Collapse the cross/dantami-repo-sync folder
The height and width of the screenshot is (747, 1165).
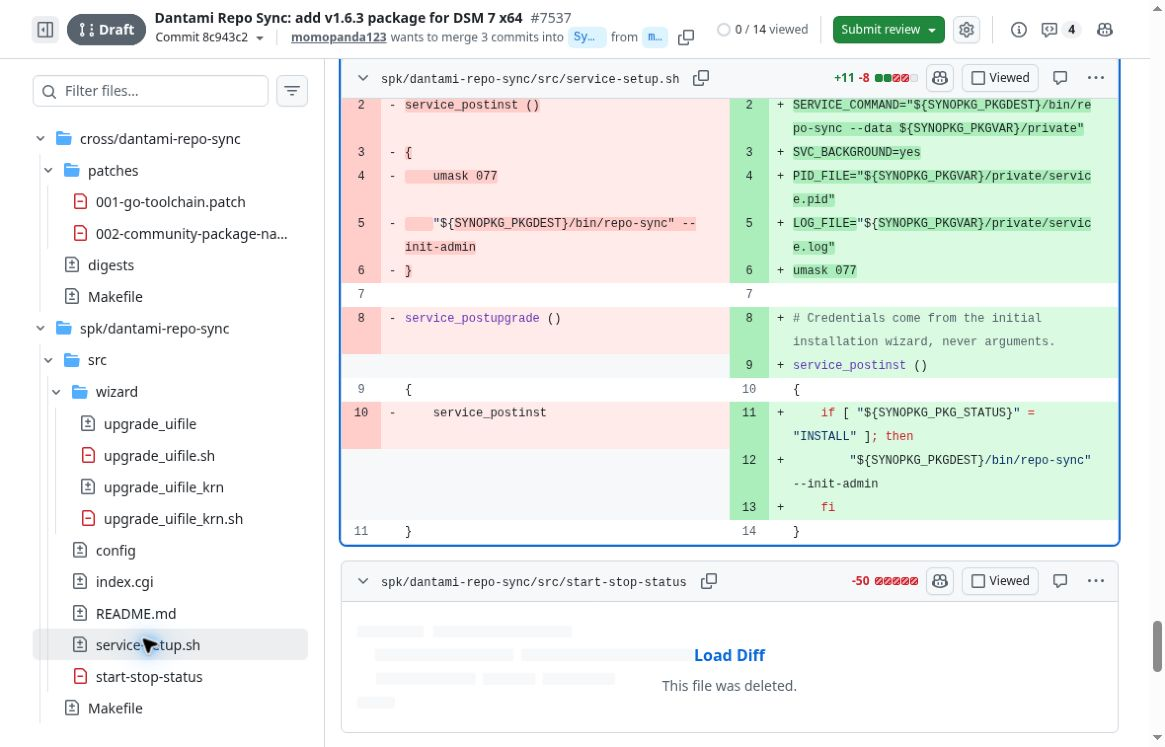tap(41, 139)
